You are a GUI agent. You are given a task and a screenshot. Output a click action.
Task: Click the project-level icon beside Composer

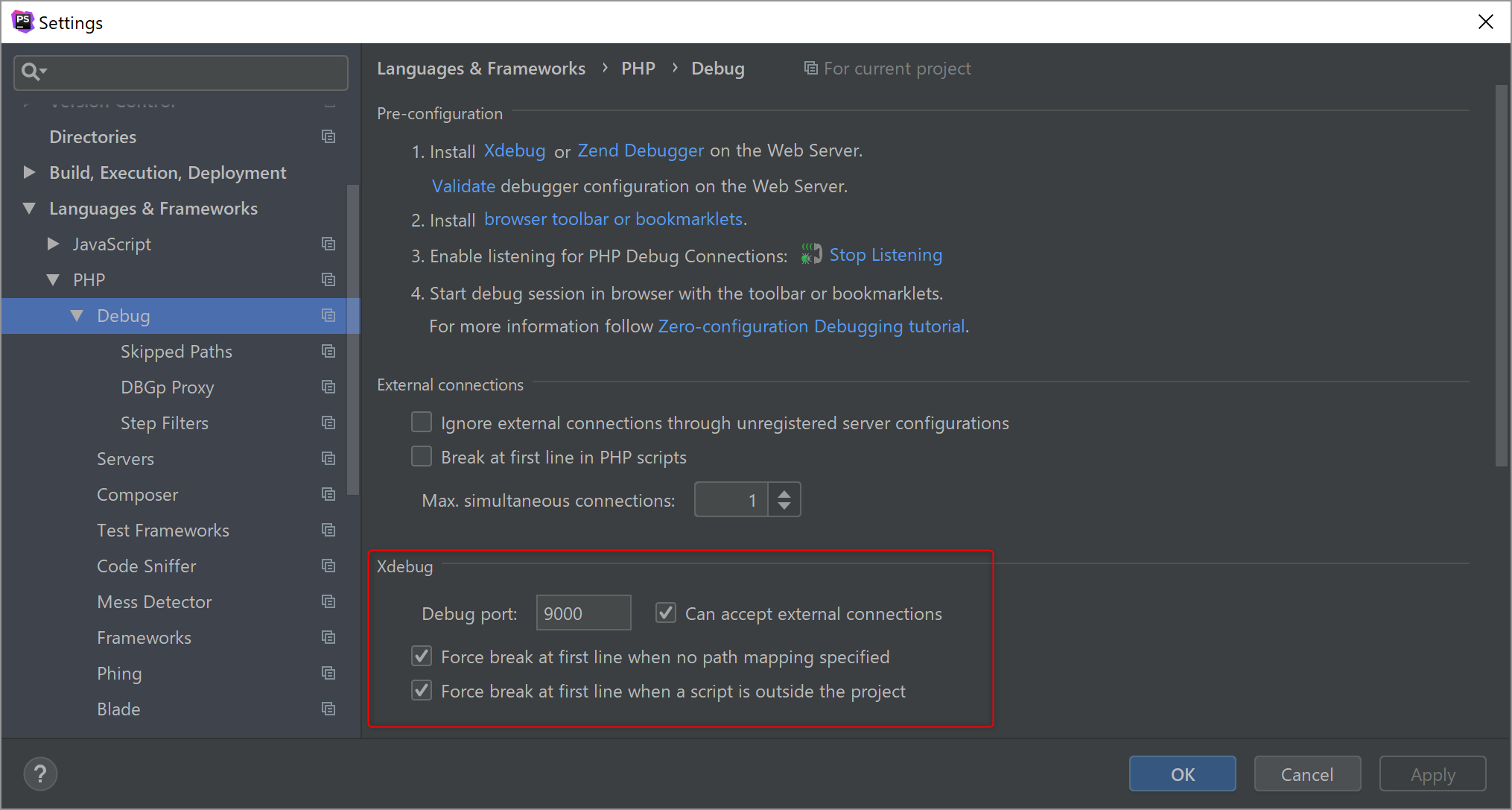(328, 494)
